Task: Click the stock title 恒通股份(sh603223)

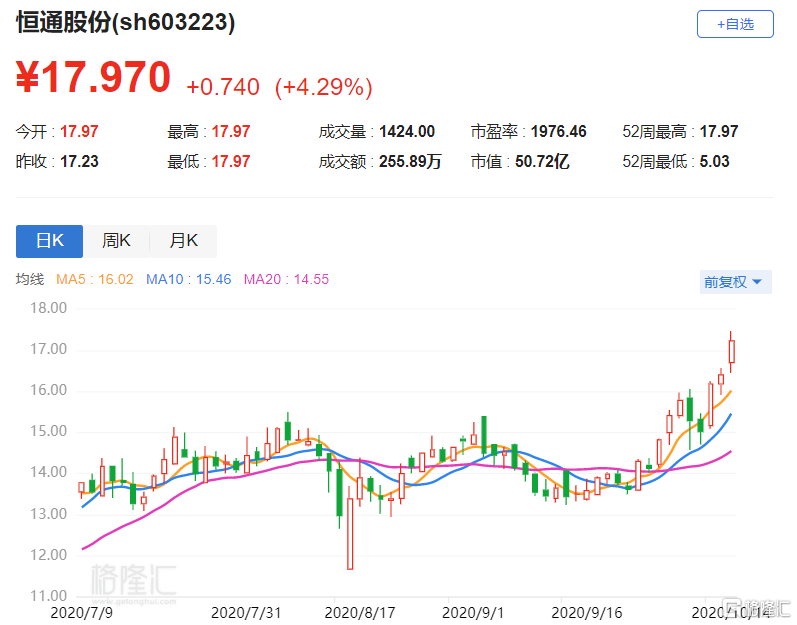Action: click(126, 22)
